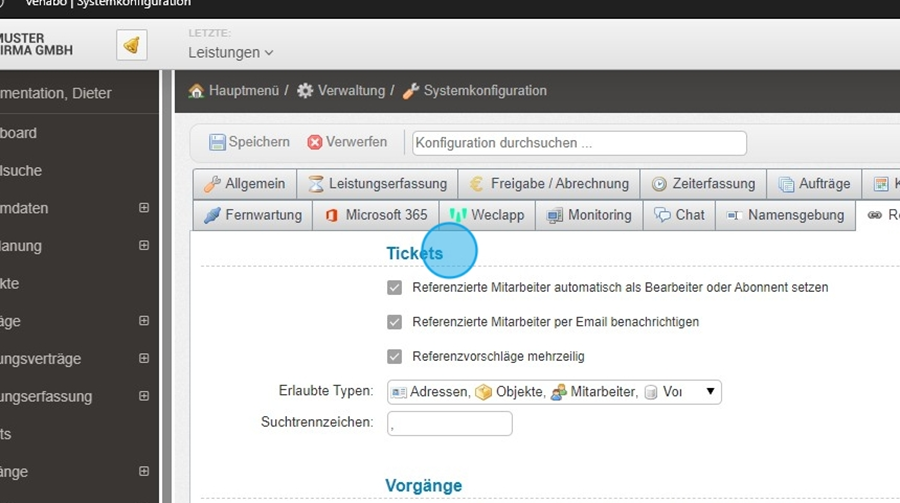Image resolution: width=900 pixels, height=503 pixels.
Task: Click the Verwaltung gear icon in breadcrumb
Action: click(305, 91)
